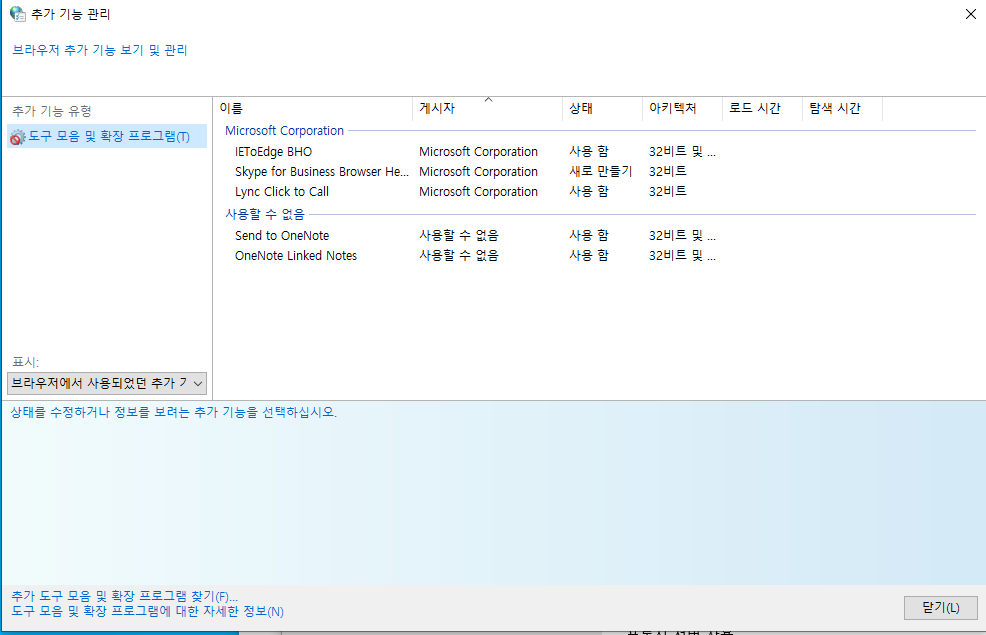Click the 사용할 수 없음 group header
The image size is (986, 635).
[265, 214]
